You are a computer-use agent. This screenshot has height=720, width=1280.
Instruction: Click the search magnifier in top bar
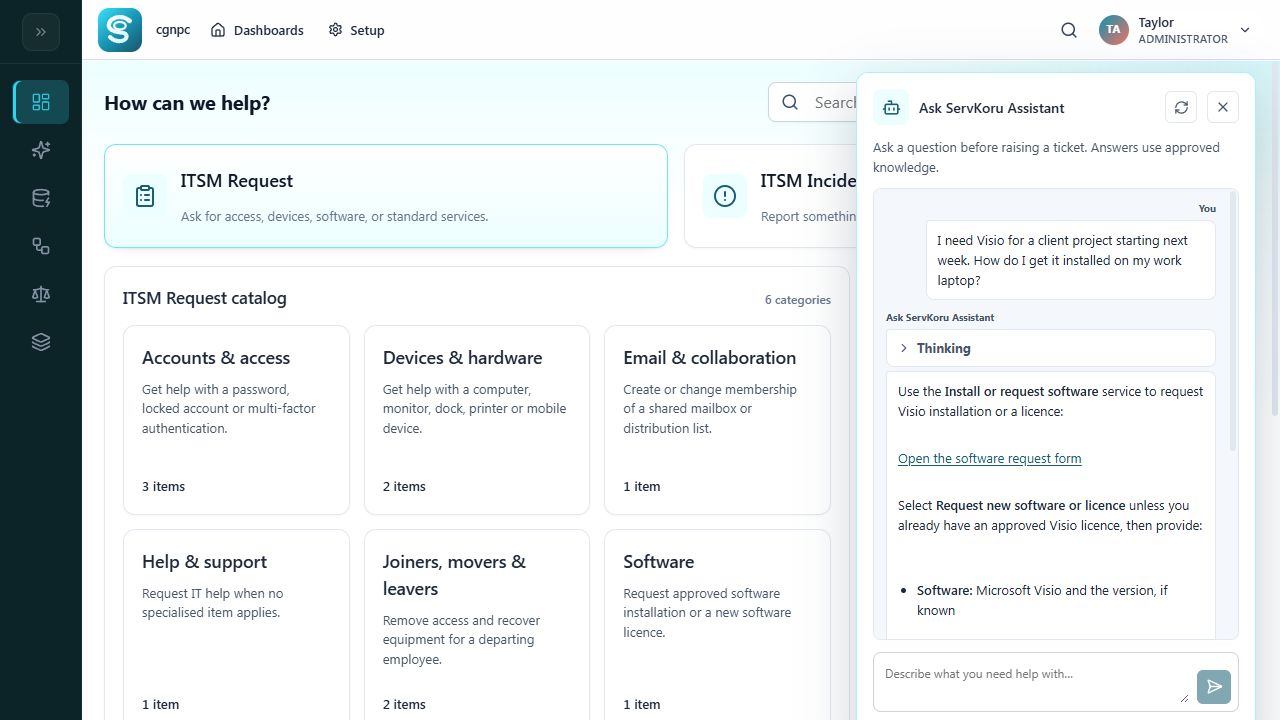coord(1069,30)
